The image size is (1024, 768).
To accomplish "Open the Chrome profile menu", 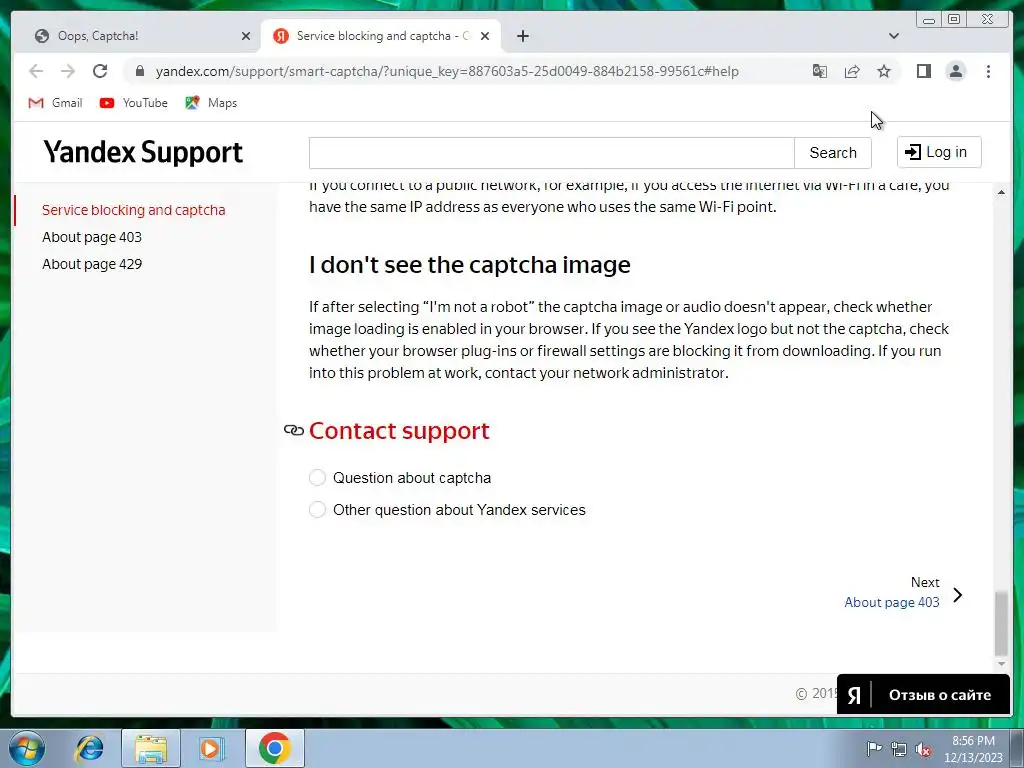I will point(955,71).
